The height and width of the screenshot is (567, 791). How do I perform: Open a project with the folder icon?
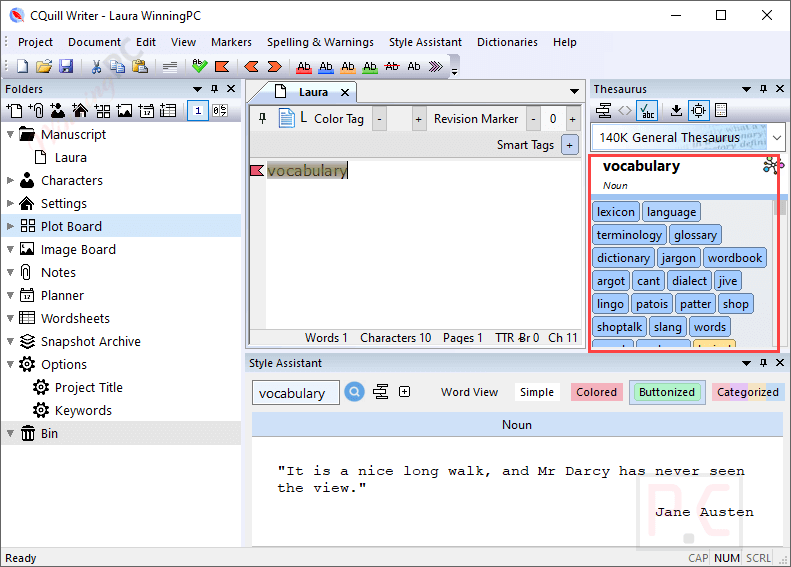pos(44,66)
